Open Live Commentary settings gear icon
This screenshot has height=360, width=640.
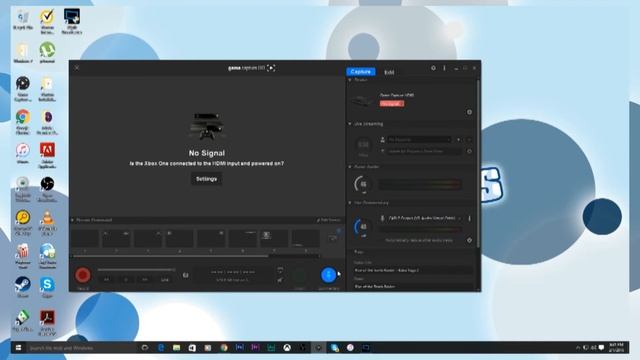[x=469, y=240]
